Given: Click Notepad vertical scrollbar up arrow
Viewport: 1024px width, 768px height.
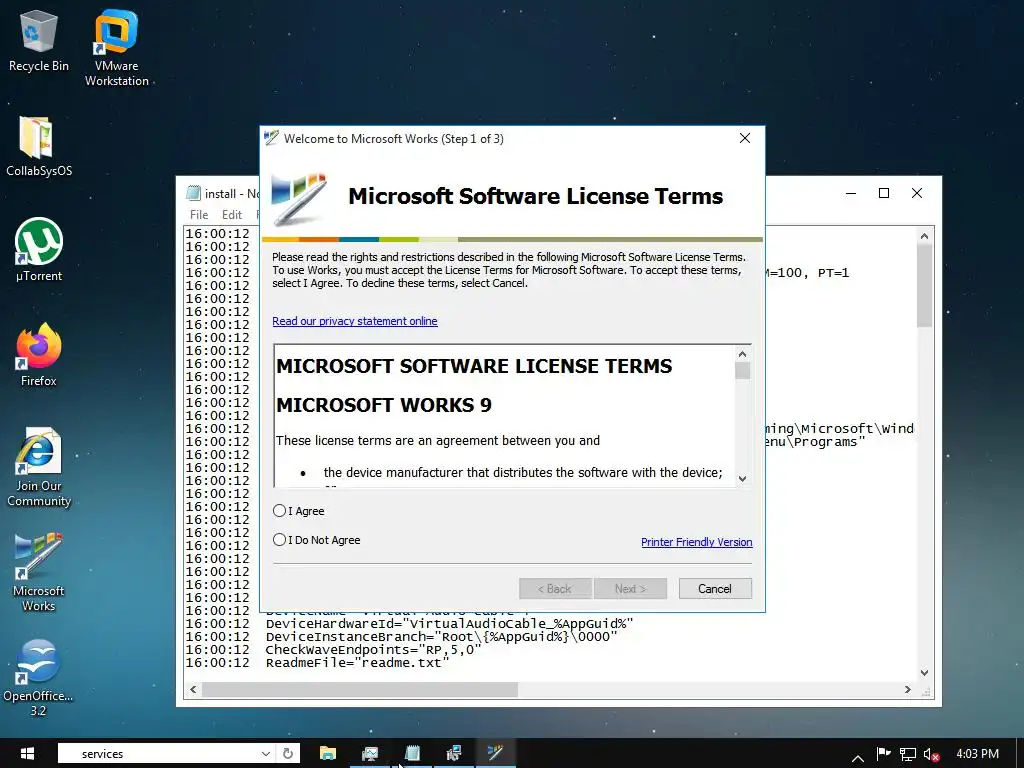Looking at the screenshot, I should (924, 236).
